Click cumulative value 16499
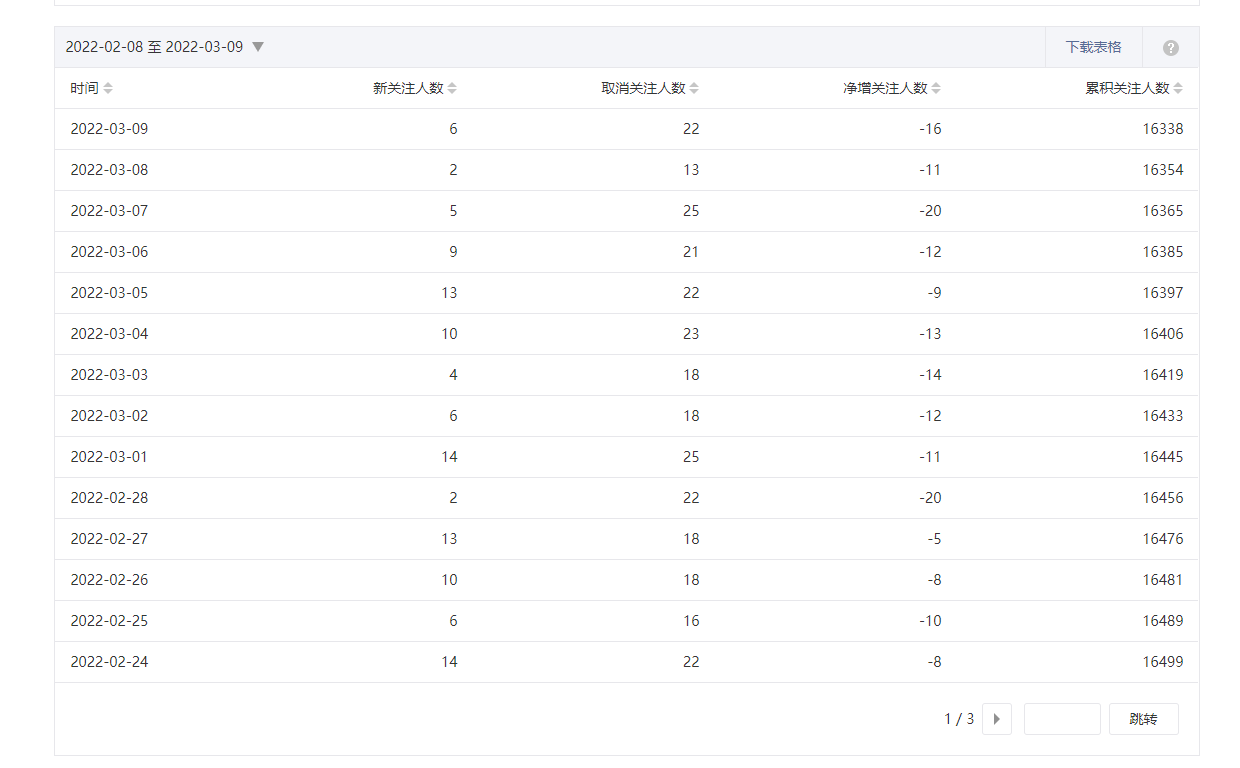This screenshot has width=1240, height=768. [1162, 662]
